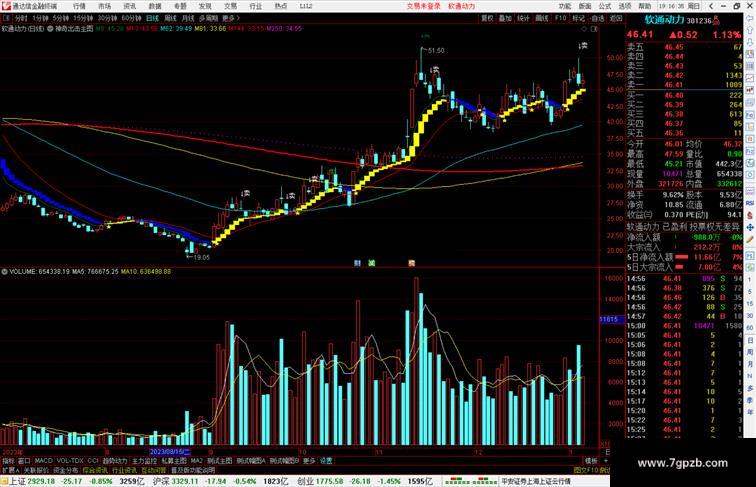Select the VOL-TDX indicator tab
The width and height of the screenshot is (756, 487).
pyautogui.click(x=70, y=461)
